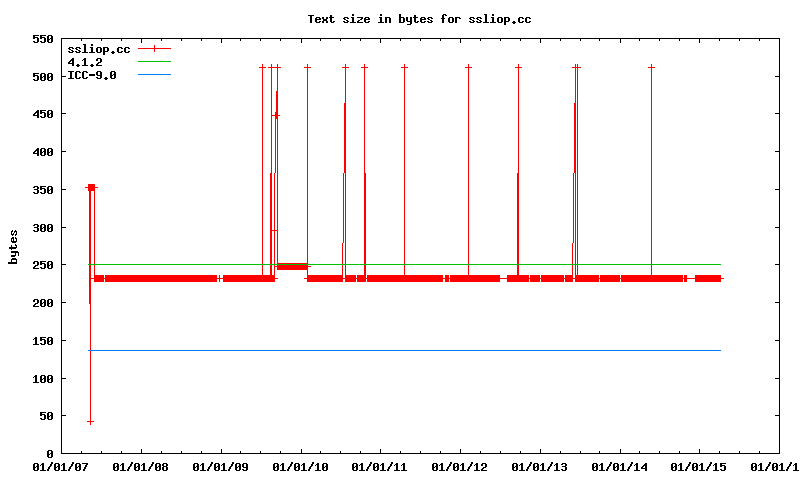The image size is (800, 480).
Task: Click the red ssliop.cc legend line sample
Action: pyautogui.click(x=155, y=49)
